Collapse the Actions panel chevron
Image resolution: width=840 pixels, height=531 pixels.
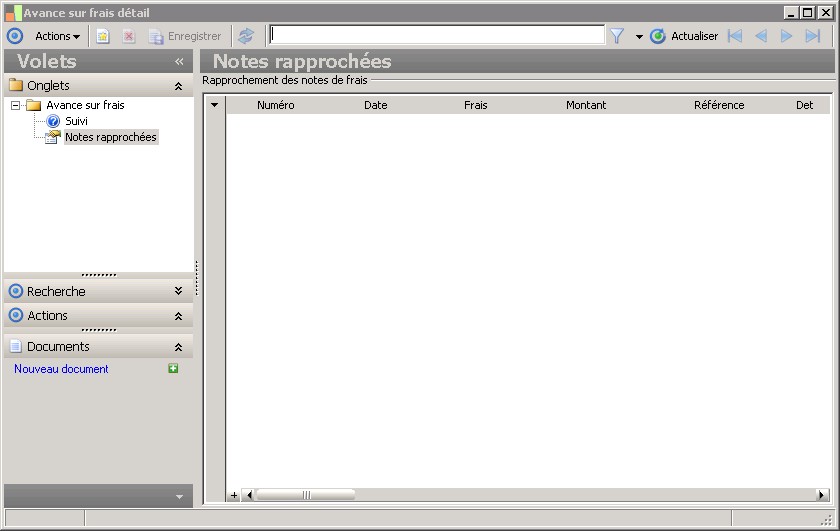point(178,316)
